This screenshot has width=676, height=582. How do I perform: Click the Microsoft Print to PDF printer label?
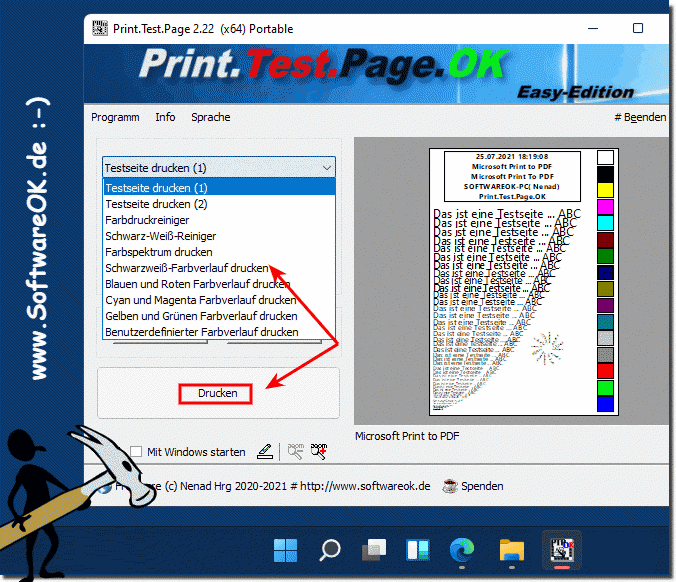(x=407, y=436)
